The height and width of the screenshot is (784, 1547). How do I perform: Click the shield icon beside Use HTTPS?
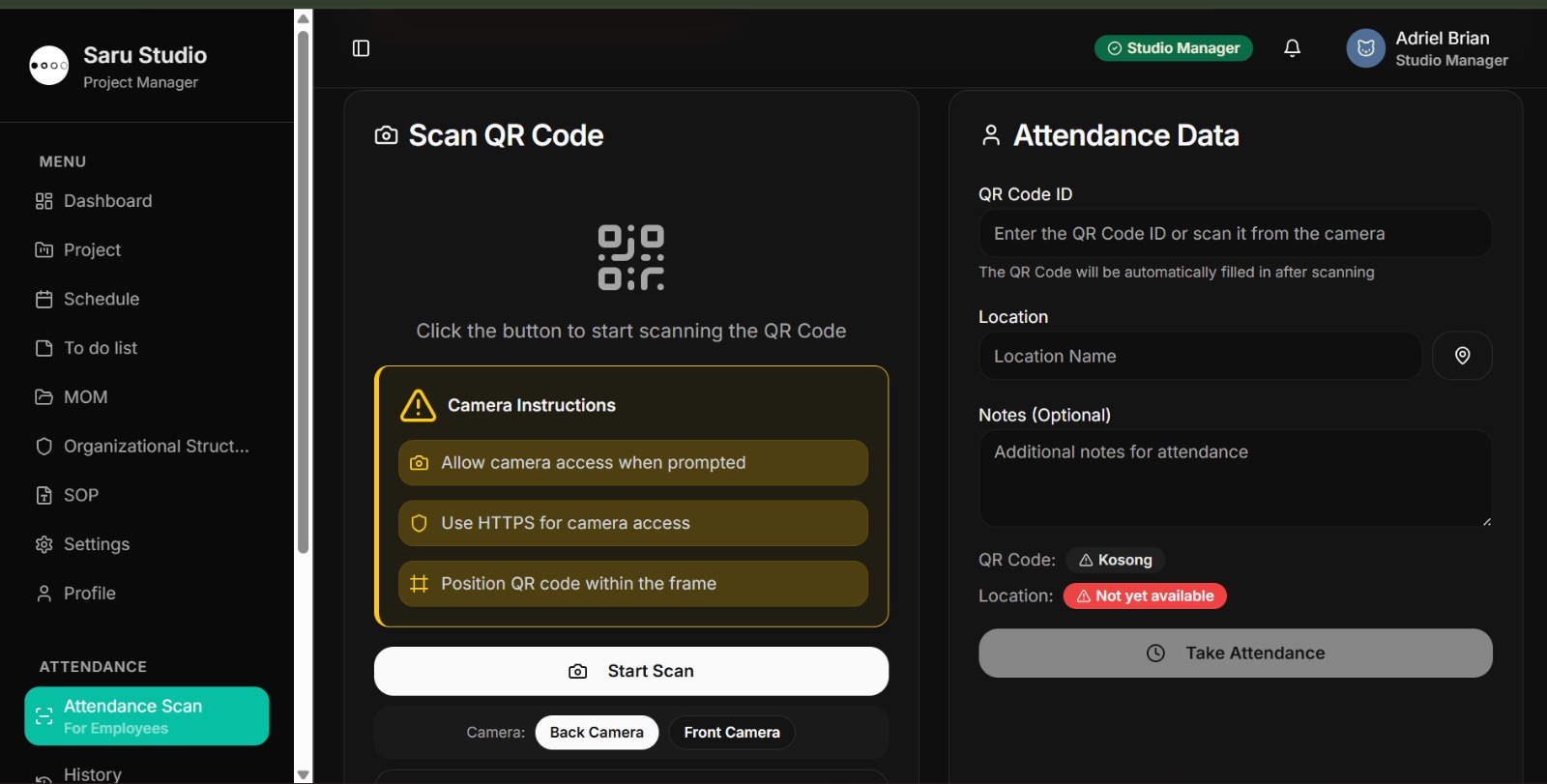coord(419,523)
